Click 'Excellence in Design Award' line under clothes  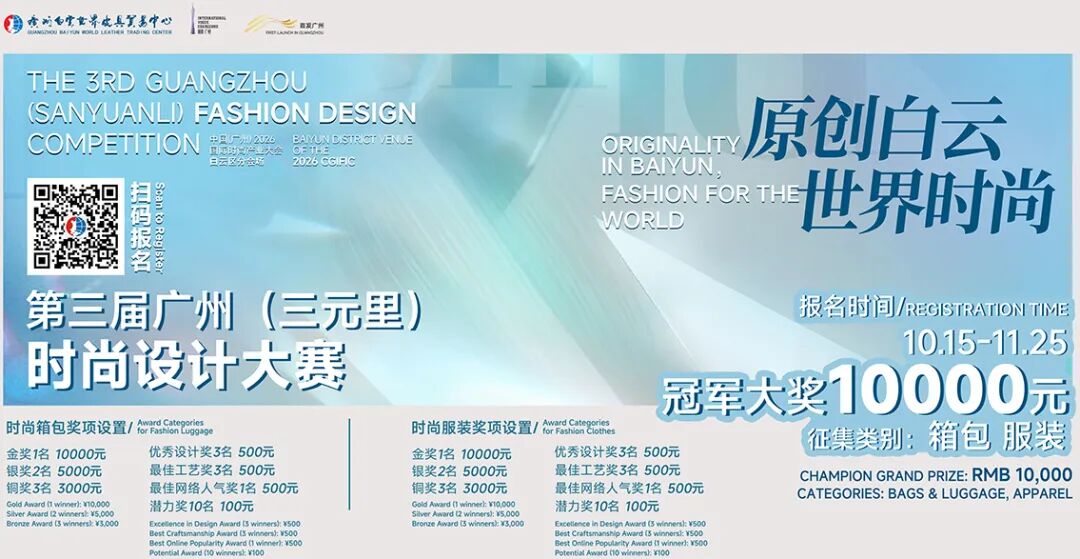coord(630,524)
